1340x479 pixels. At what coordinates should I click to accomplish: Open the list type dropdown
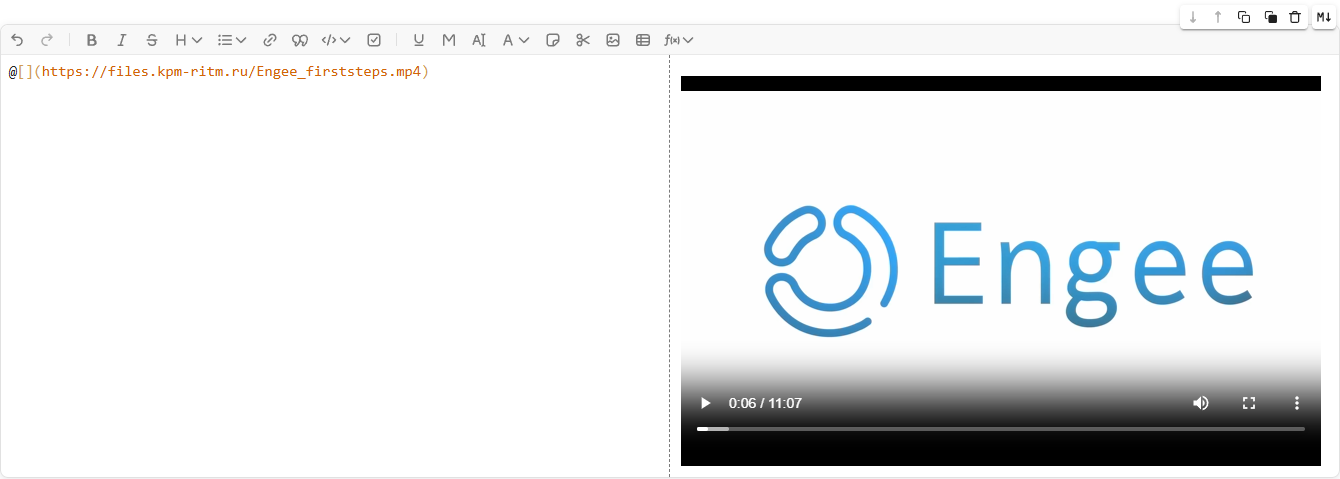(232, 40)
